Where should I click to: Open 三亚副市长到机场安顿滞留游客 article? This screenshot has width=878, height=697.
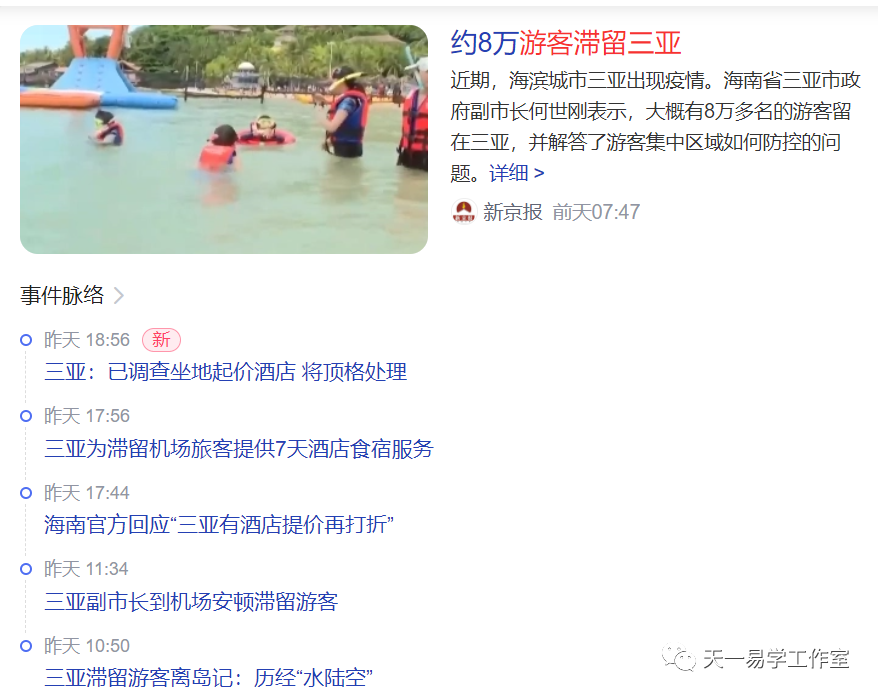click(191, 601)
